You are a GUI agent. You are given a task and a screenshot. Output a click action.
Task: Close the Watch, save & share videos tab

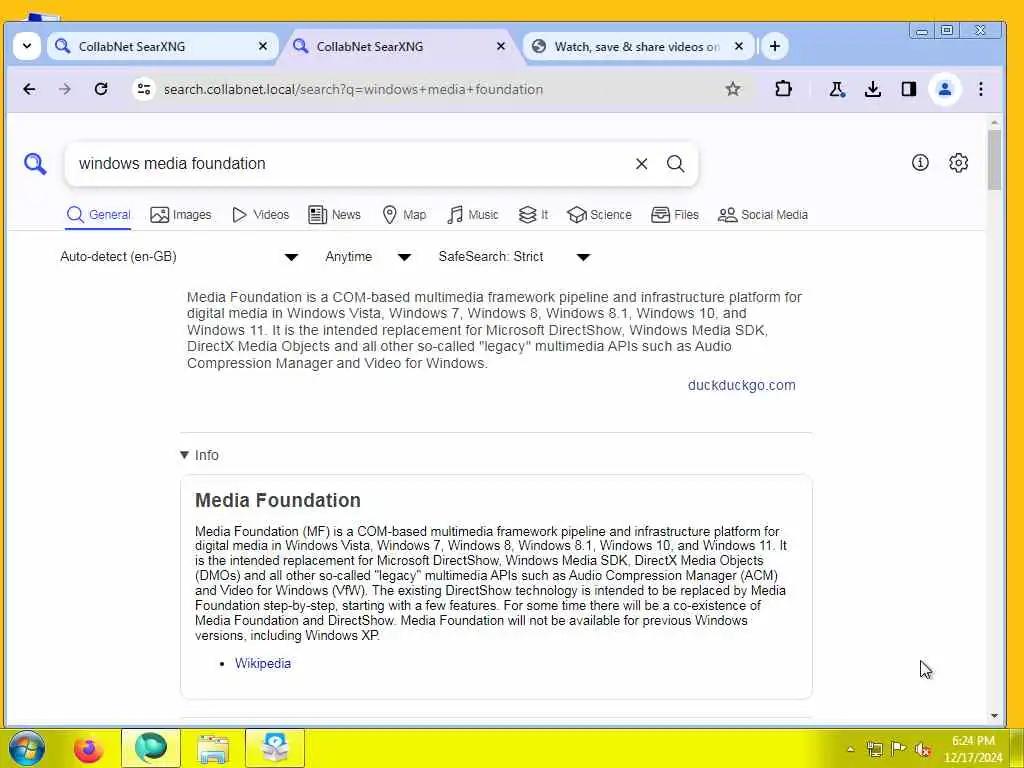[739, 46]
